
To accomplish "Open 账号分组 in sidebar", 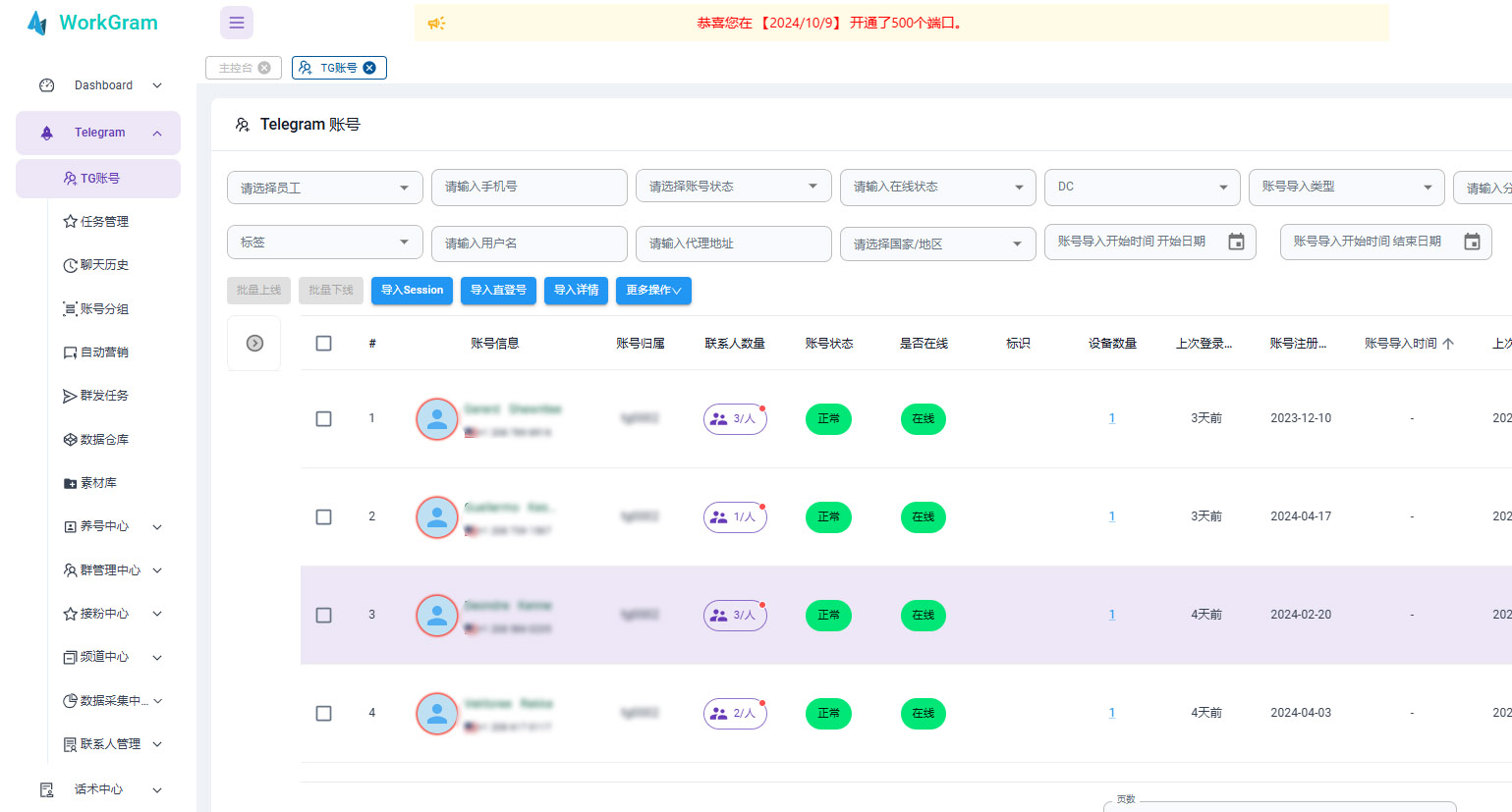I will (x=104, y=309).
